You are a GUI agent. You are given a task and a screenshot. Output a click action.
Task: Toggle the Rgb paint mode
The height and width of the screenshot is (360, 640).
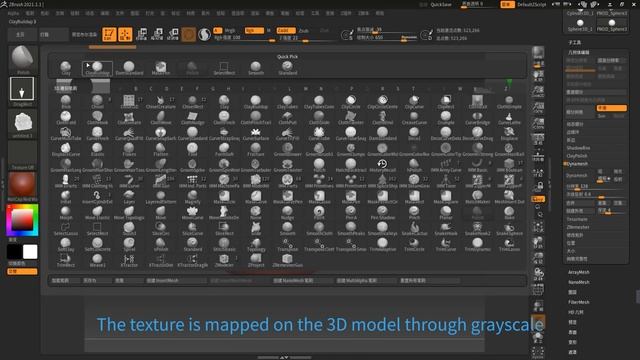254,31
